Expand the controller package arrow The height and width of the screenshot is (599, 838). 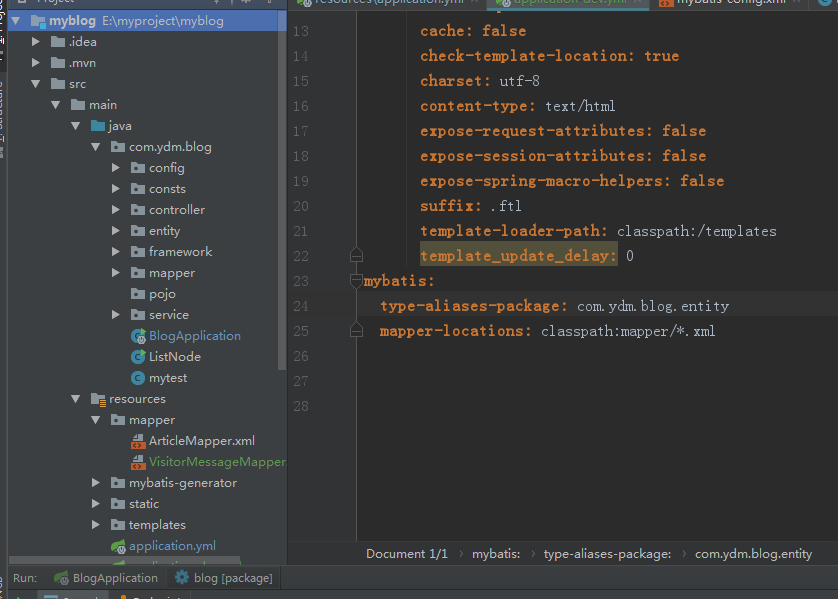[115, 209]
